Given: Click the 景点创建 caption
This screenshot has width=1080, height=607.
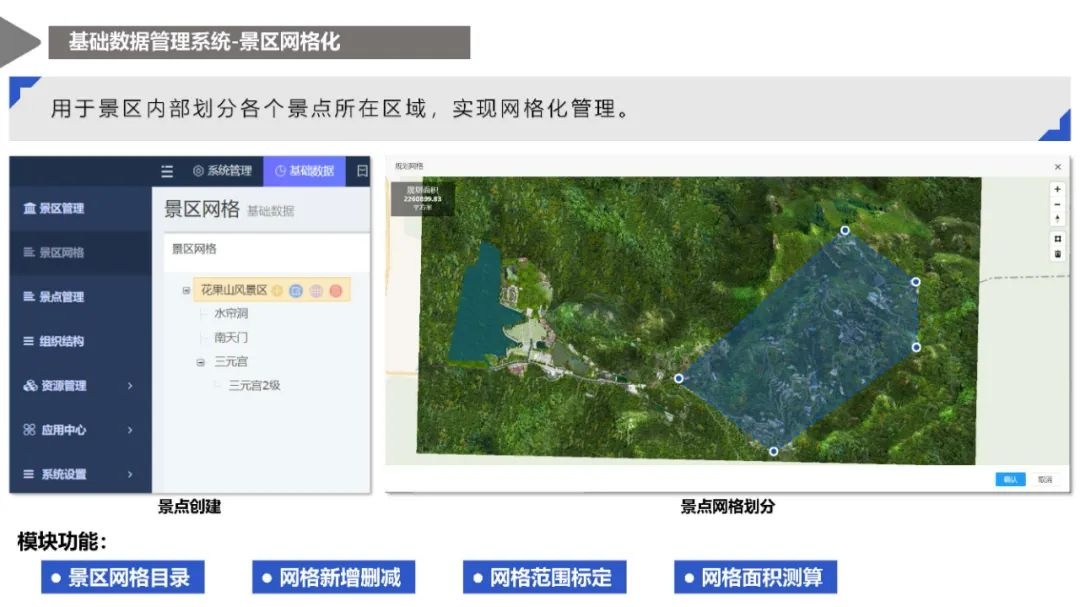Looking at the screenshot, I should 189,507.
